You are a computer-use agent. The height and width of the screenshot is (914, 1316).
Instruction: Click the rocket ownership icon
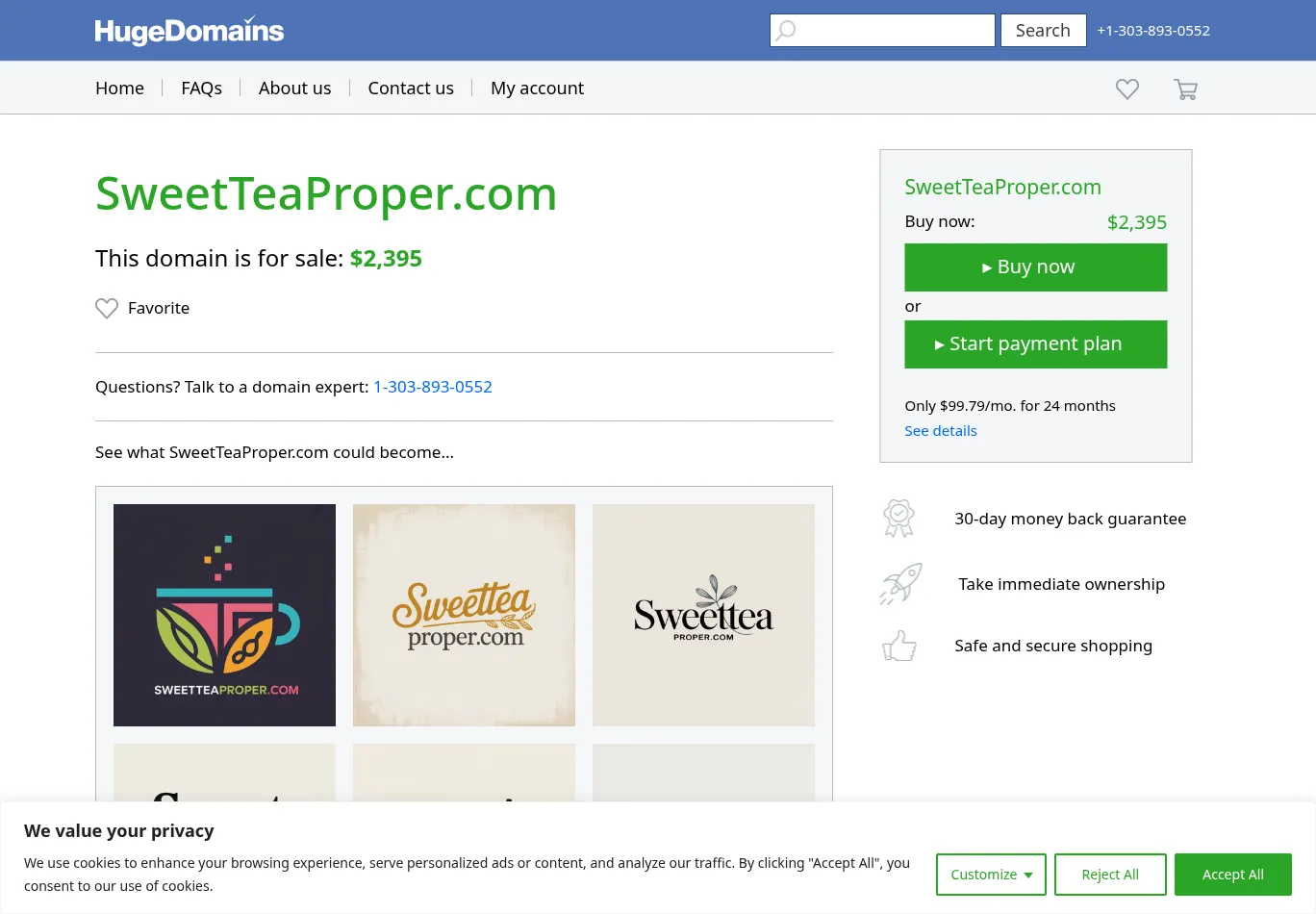[900, 584]
